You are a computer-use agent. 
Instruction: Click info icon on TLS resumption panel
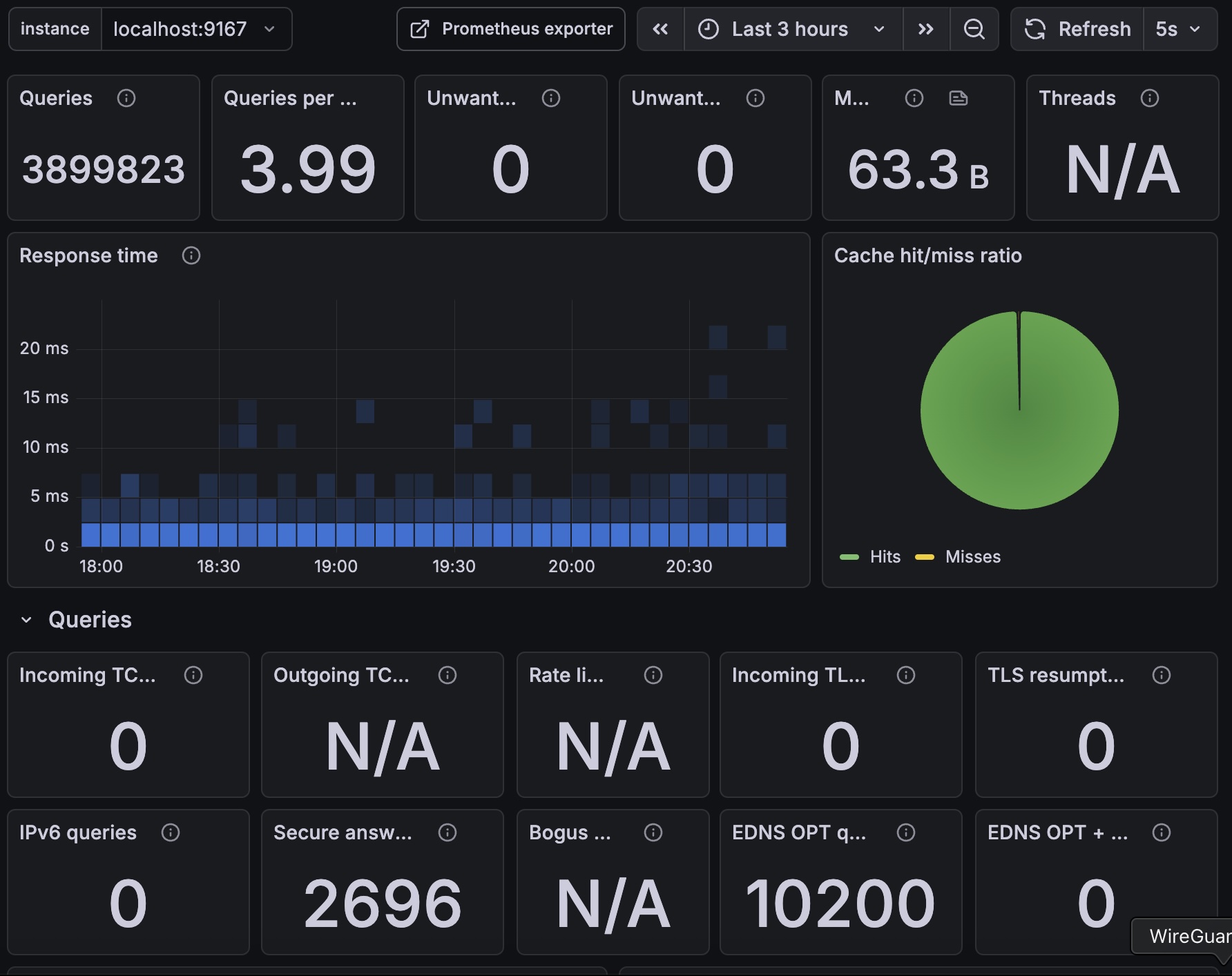click(x=1161, y=675)
